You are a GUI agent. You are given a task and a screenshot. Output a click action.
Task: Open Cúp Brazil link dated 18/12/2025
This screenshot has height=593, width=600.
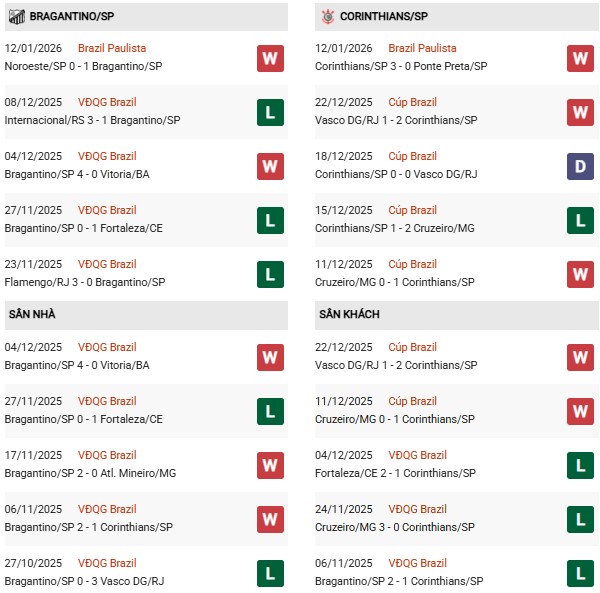click(412, 156)
